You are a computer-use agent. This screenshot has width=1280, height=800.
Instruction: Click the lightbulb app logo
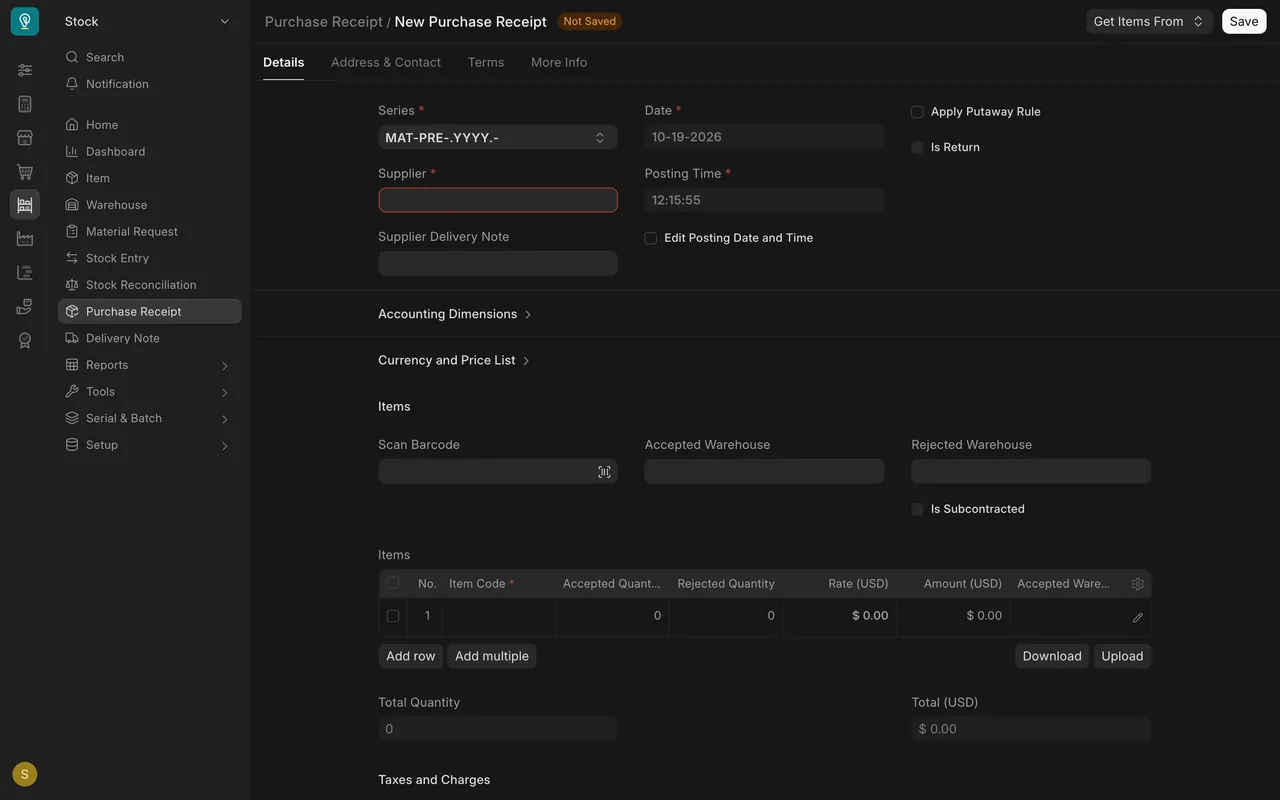point(25,21)
